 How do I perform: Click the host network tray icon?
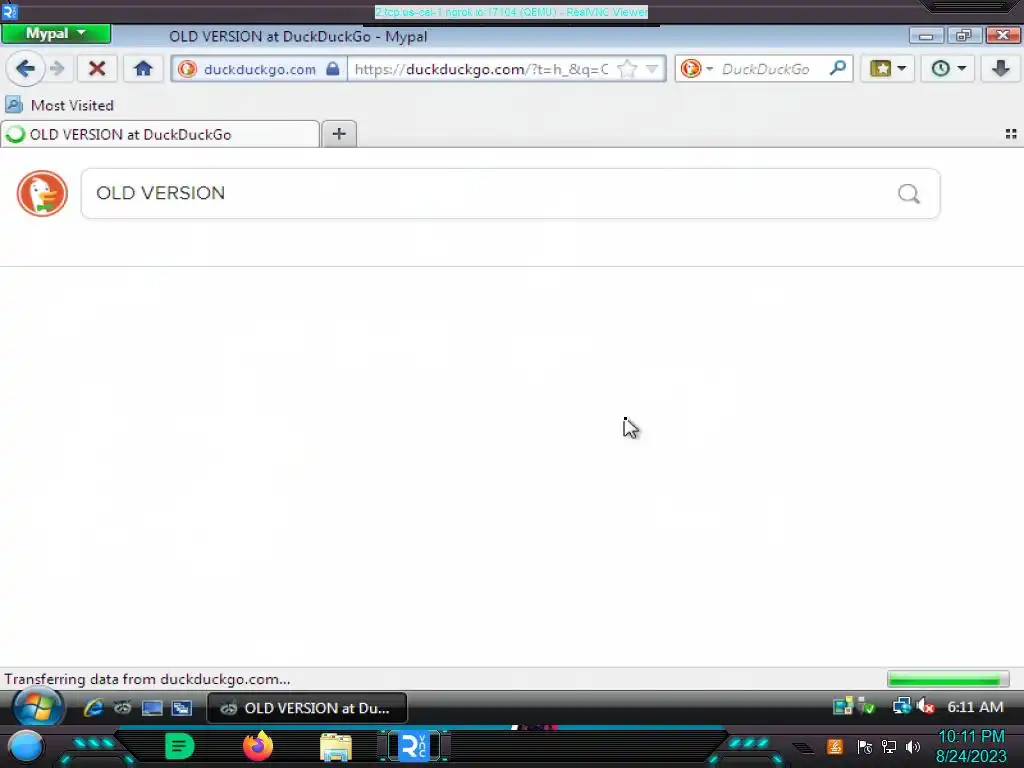[889, 747]
